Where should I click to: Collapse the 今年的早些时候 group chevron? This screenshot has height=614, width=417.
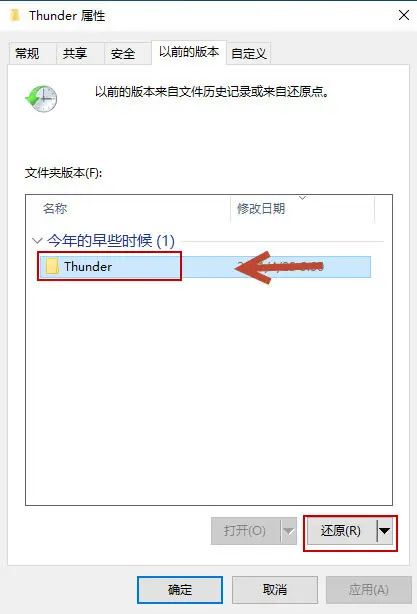(37, 241)
